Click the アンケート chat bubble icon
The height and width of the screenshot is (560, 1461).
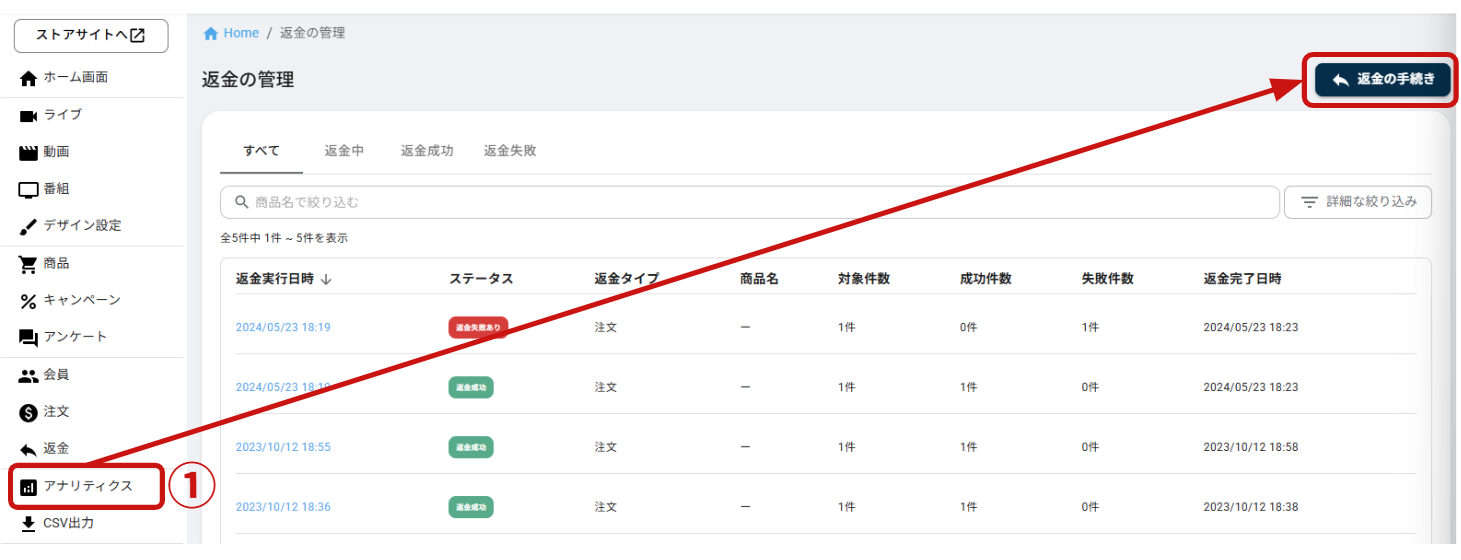pos(28,338)
